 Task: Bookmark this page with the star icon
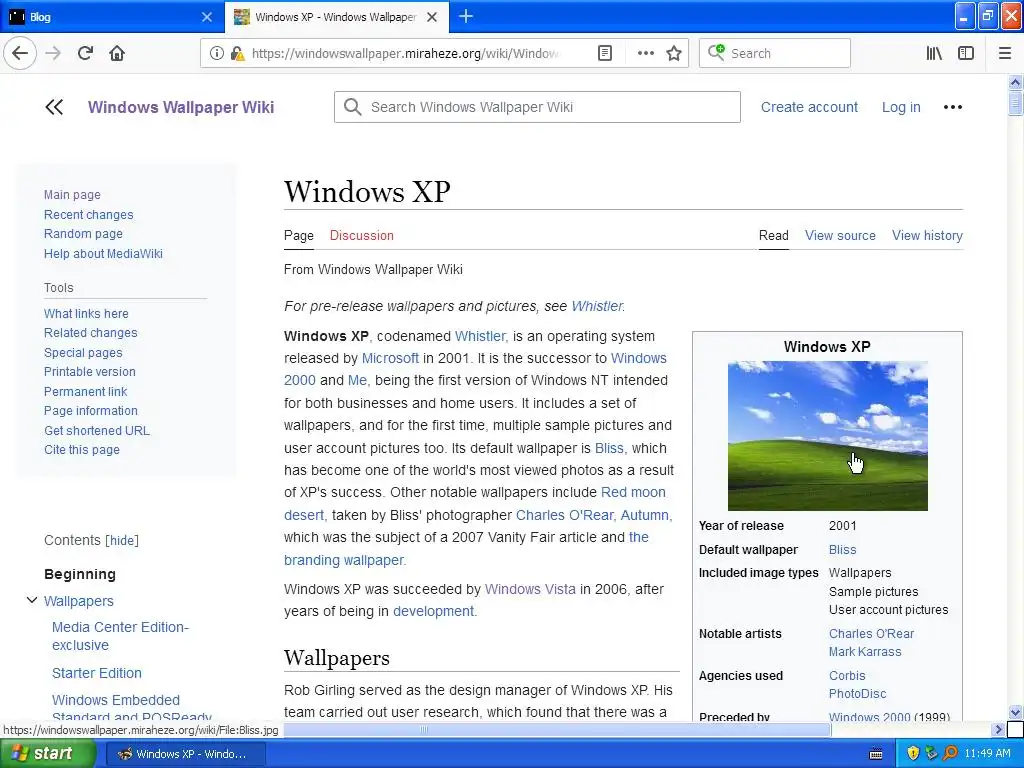[x=674, y=53]
